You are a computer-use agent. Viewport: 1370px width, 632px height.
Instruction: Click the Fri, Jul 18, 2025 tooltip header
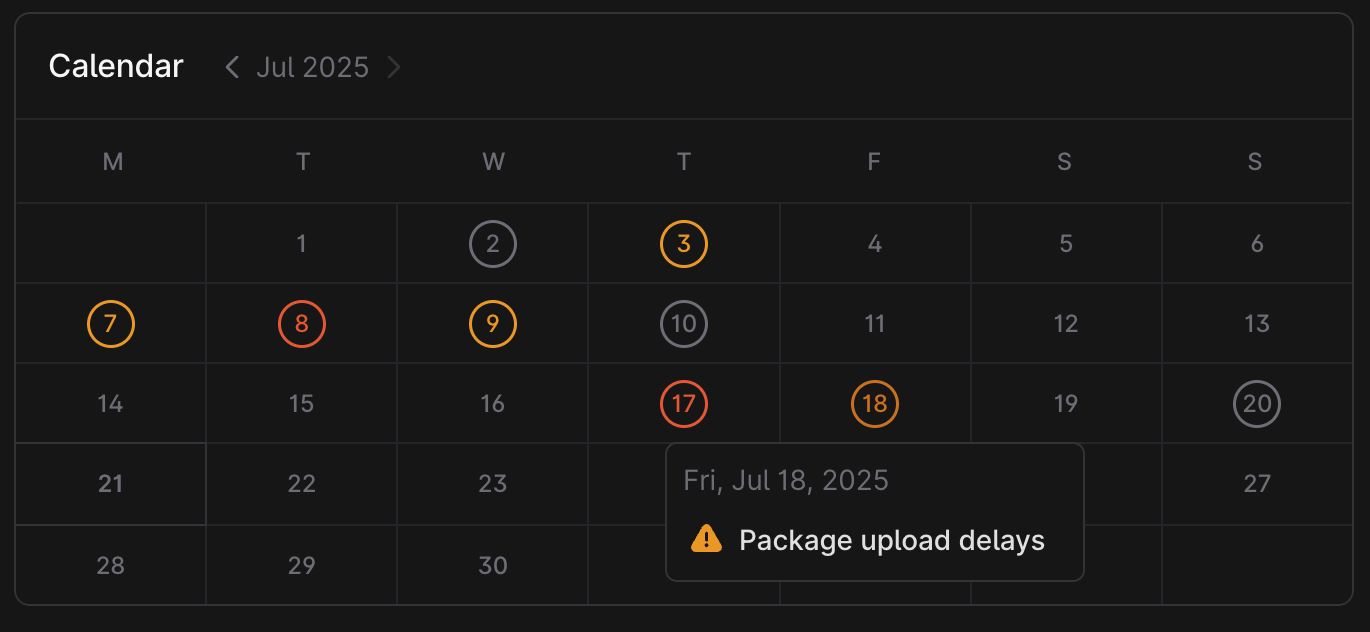point(786,480)
